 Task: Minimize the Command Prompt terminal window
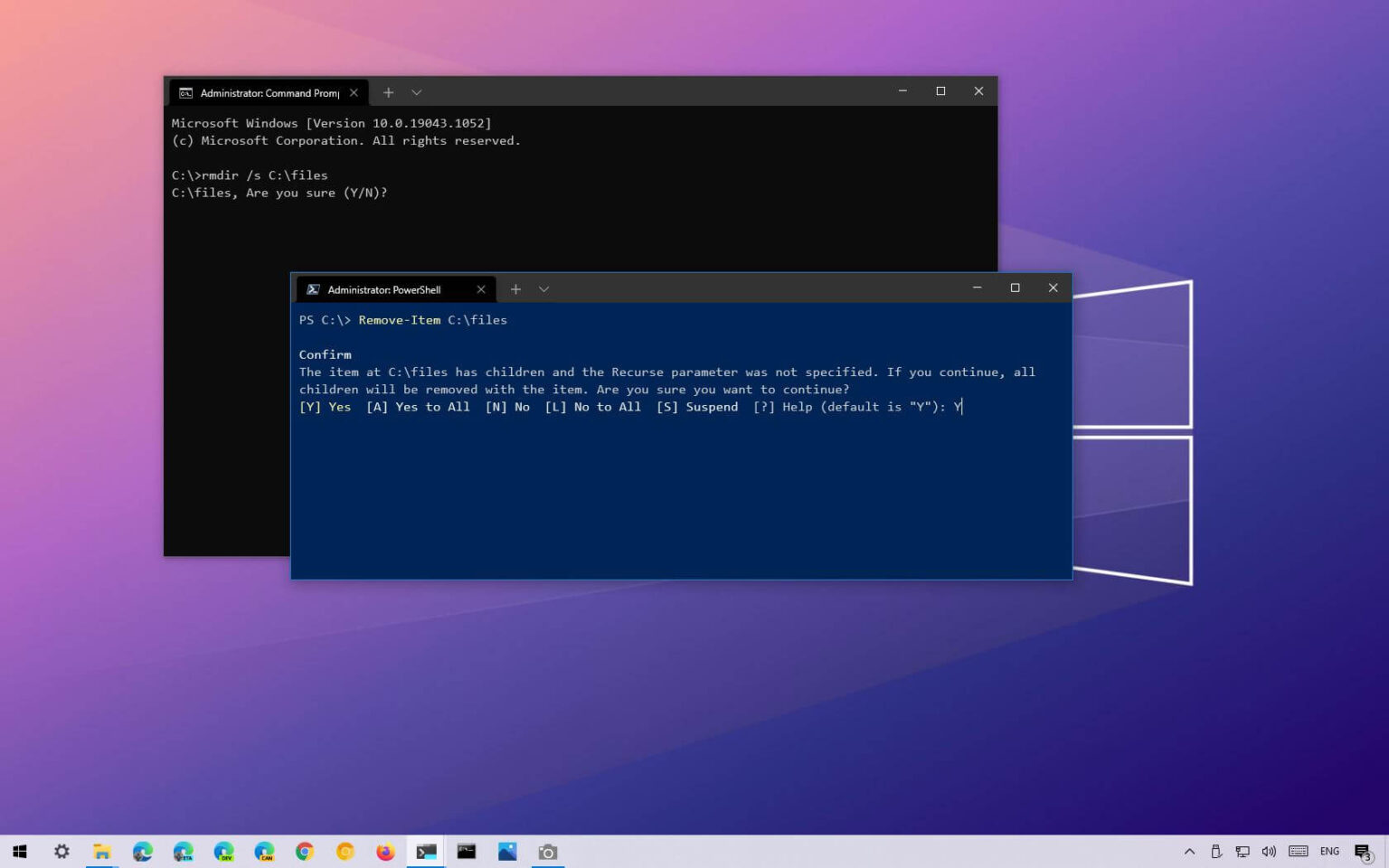click(x=902, y=91)
